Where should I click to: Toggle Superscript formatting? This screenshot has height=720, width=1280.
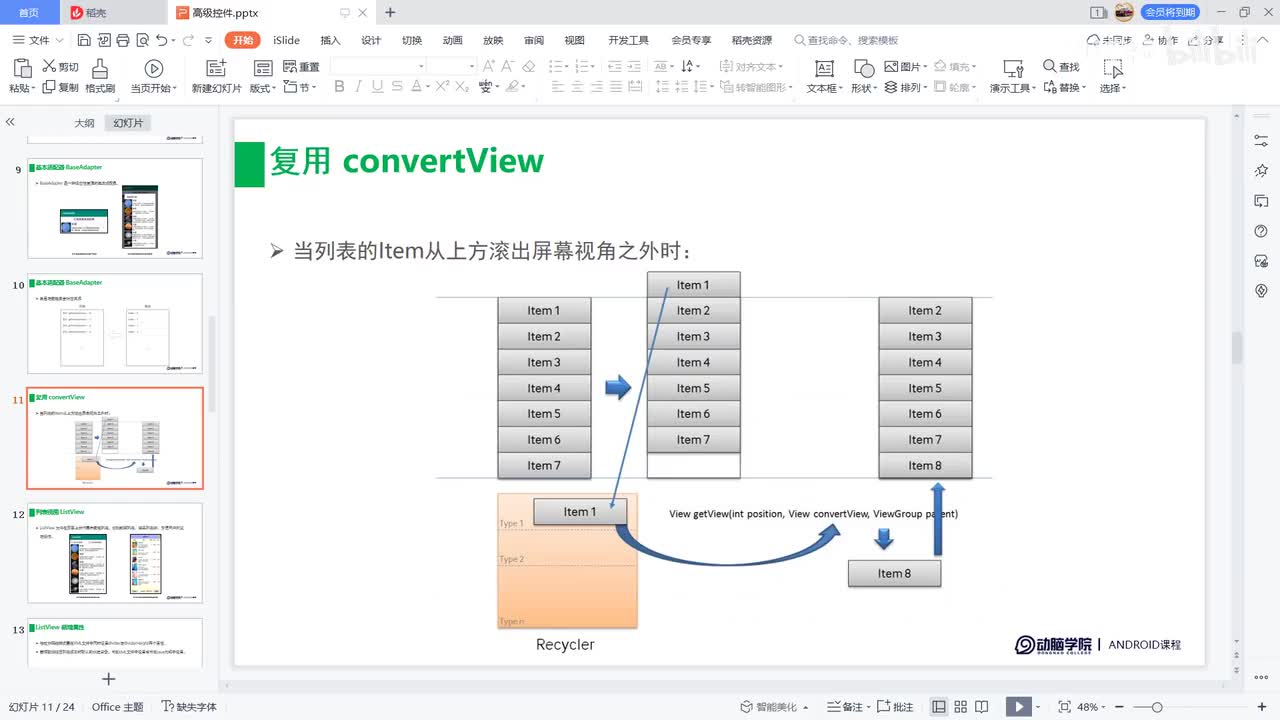(x=441, y=87)
